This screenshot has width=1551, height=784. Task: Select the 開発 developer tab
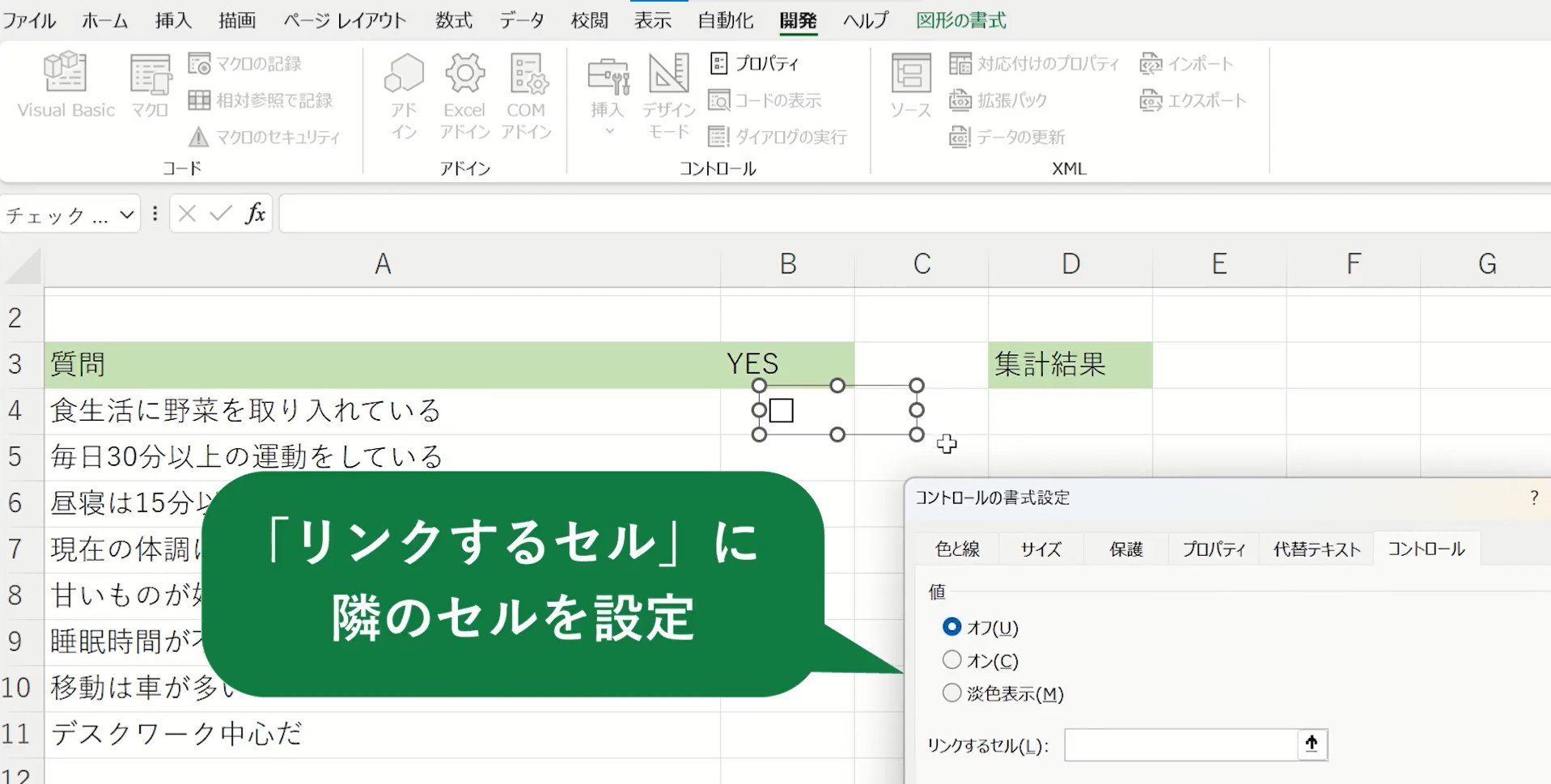[798, 20]
